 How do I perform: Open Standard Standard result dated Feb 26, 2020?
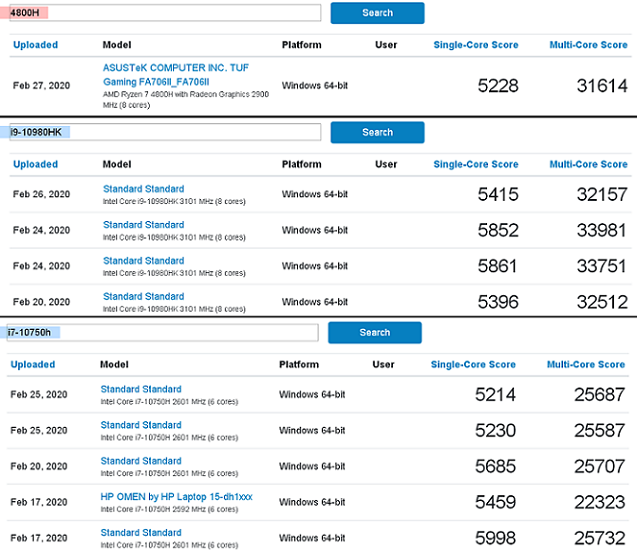143,189
